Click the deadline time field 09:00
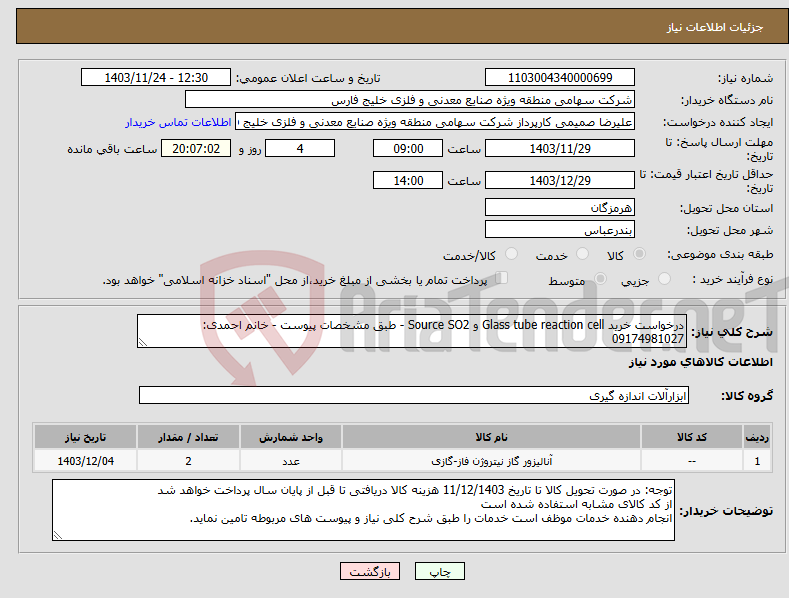The width and height of the screenshot is (789, 598). [408, 148]
